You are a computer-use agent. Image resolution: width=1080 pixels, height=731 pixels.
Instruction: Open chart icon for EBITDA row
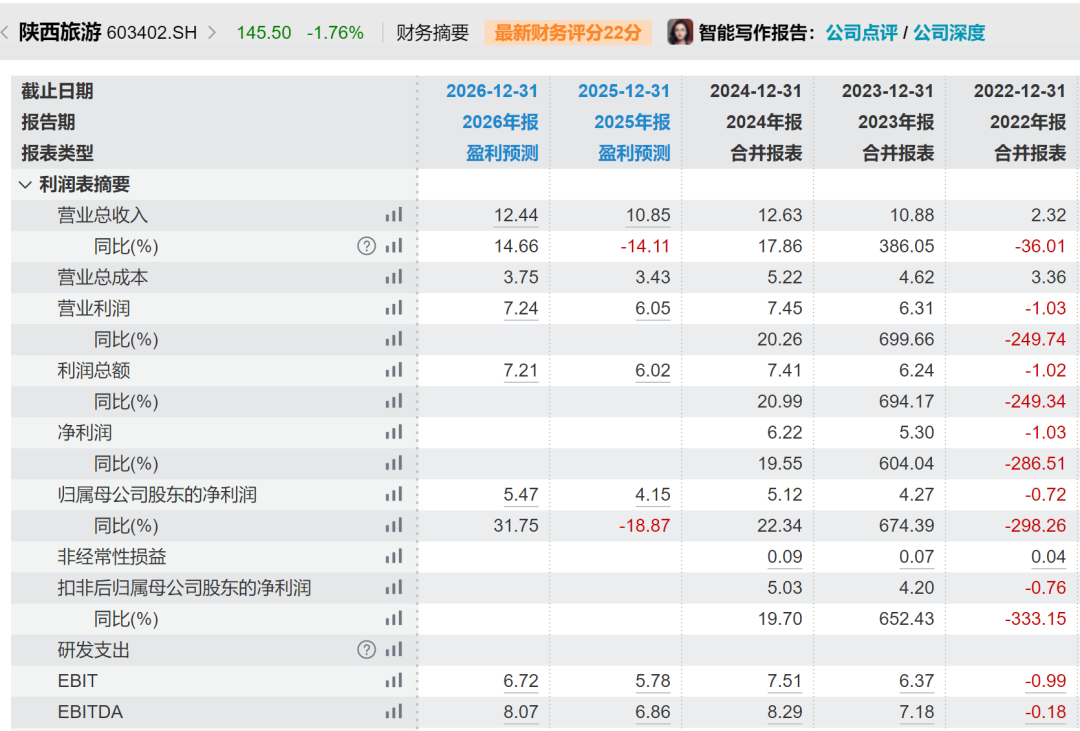point(394,711)
